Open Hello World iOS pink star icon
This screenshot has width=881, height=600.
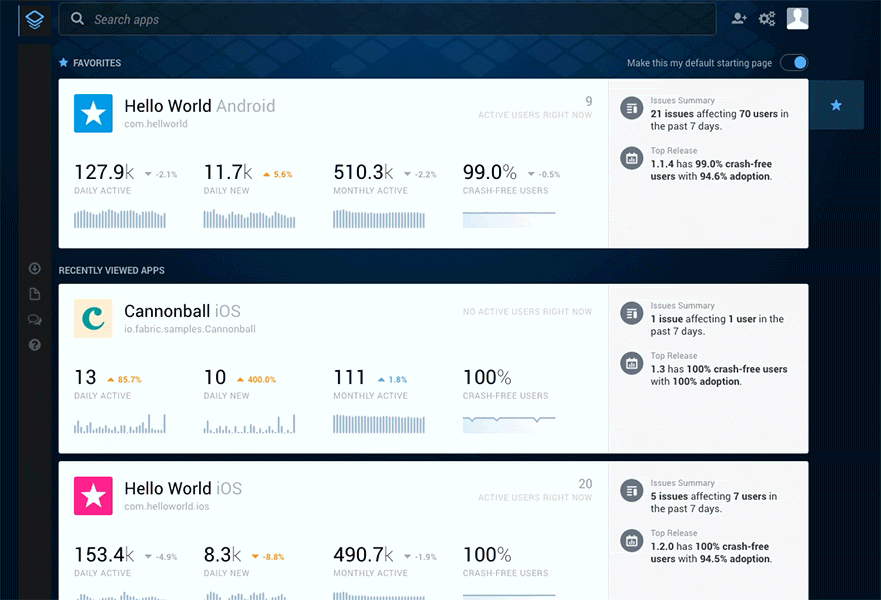pos(93,496)
